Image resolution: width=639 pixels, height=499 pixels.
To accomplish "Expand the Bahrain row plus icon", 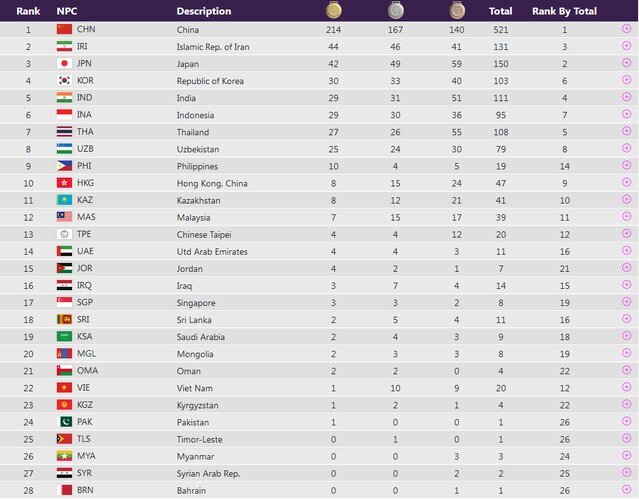I will pos(626,490).
